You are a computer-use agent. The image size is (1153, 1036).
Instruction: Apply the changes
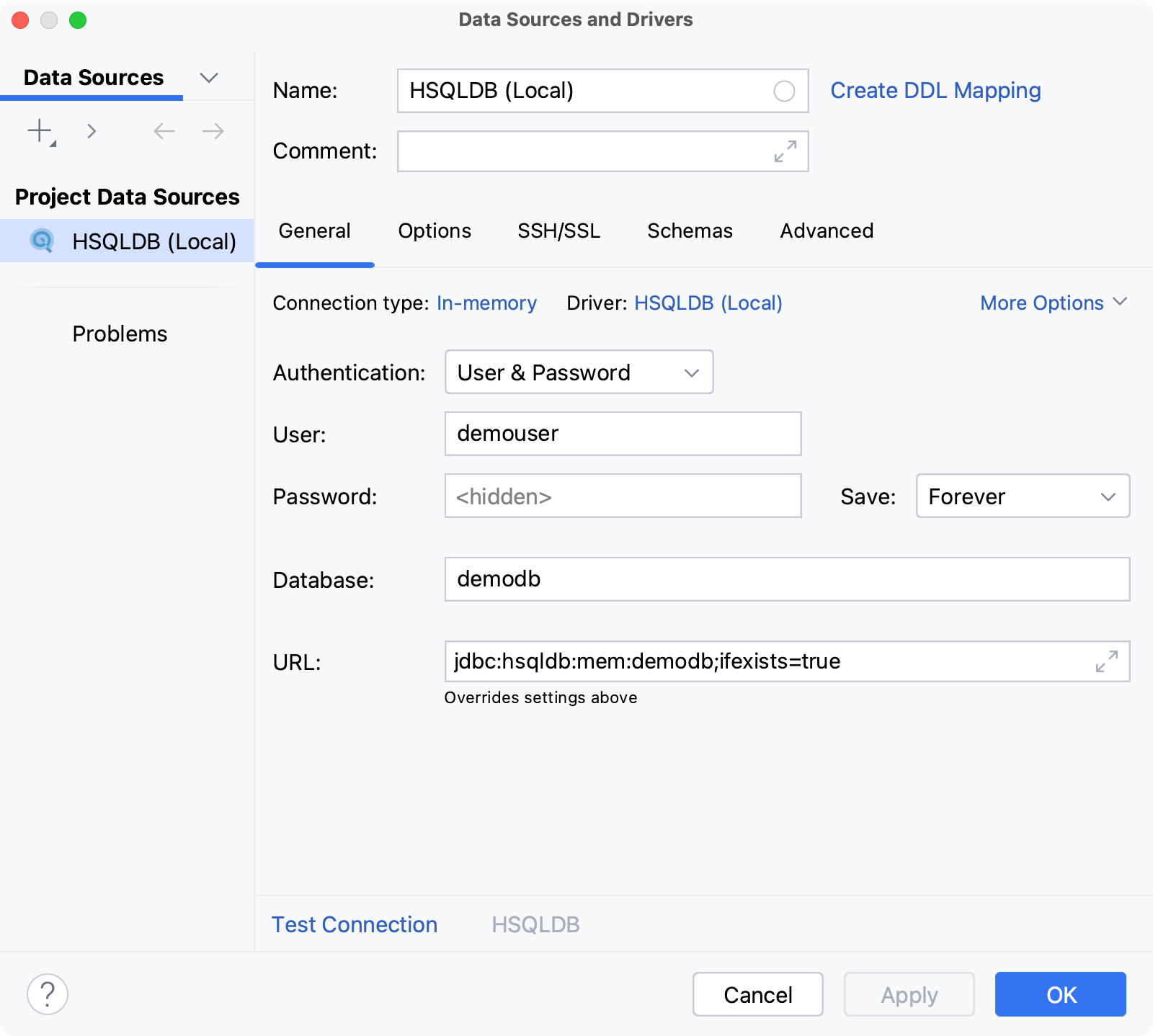tap(909, 994)
